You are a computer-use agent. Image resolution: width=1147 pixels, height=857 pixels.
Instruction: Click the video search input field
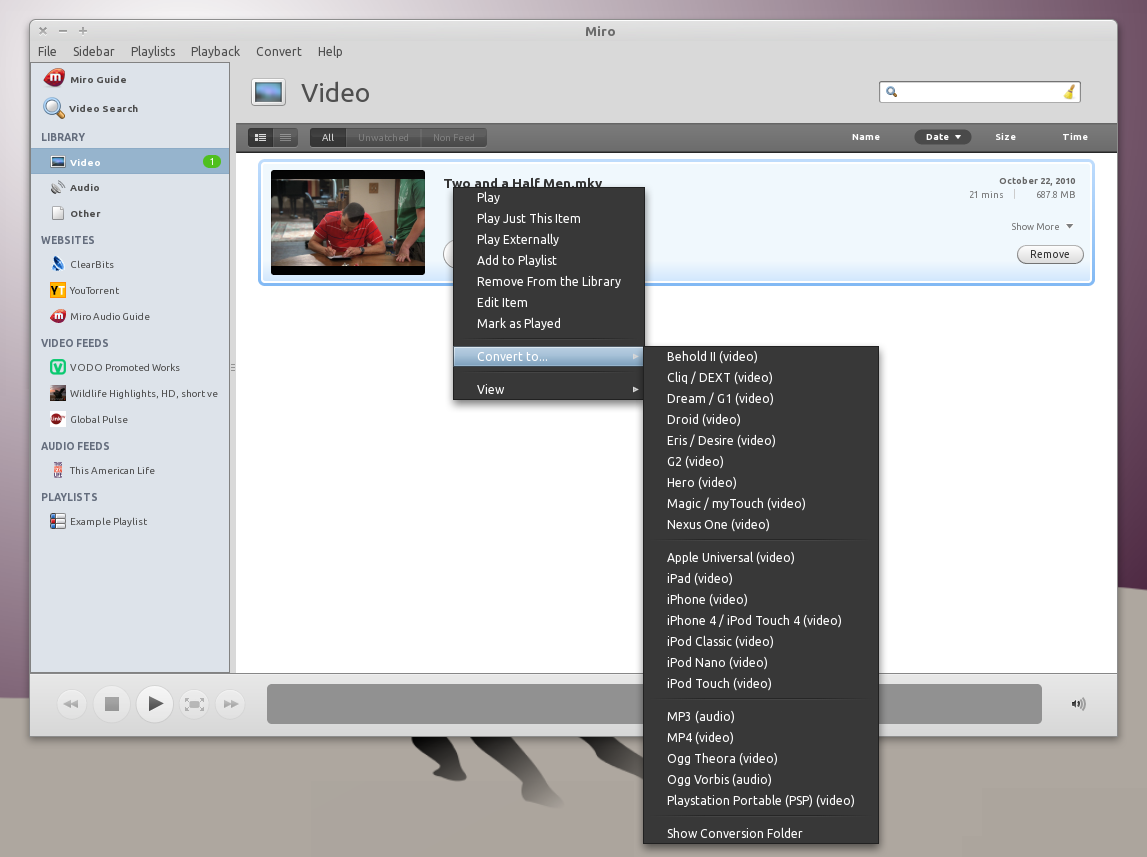click(979, 91)
